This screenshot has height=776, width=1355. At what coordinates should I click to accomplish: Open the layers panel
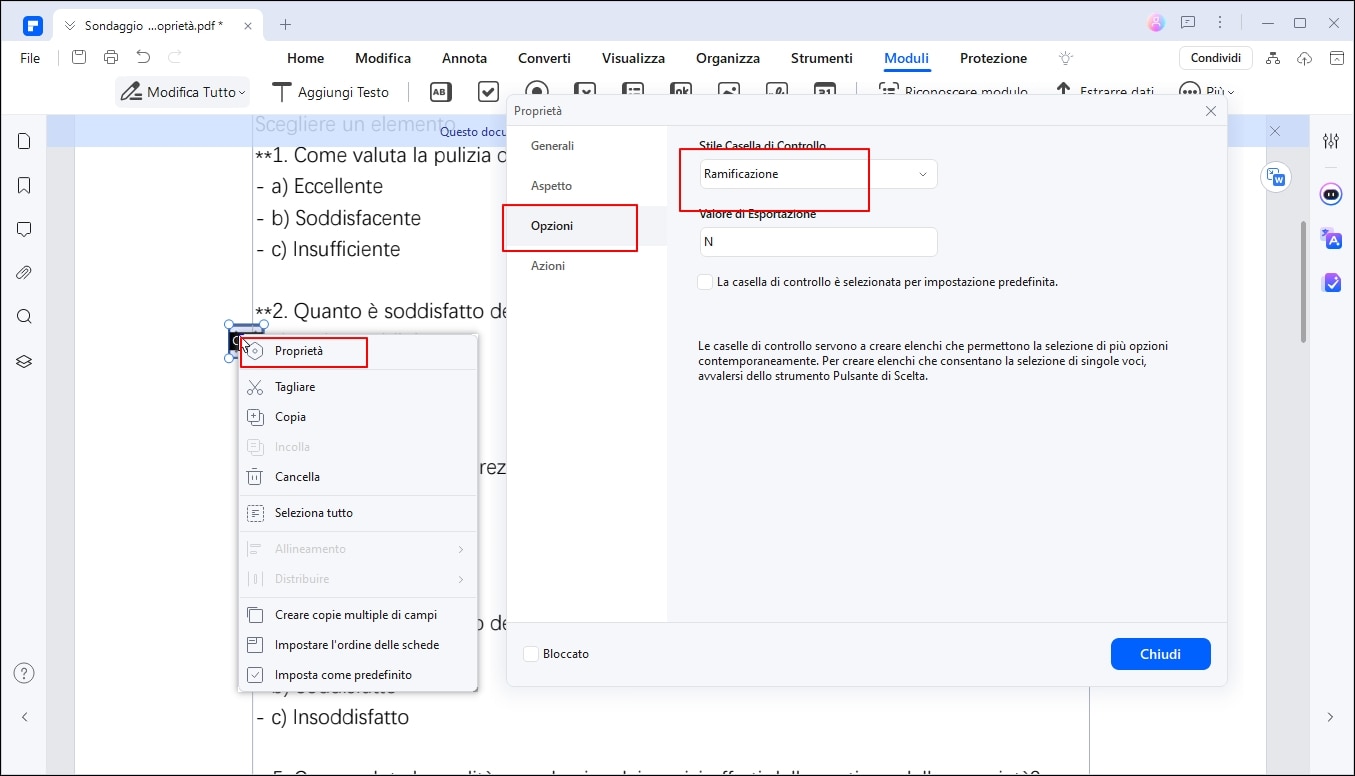[x=25, y=361]
